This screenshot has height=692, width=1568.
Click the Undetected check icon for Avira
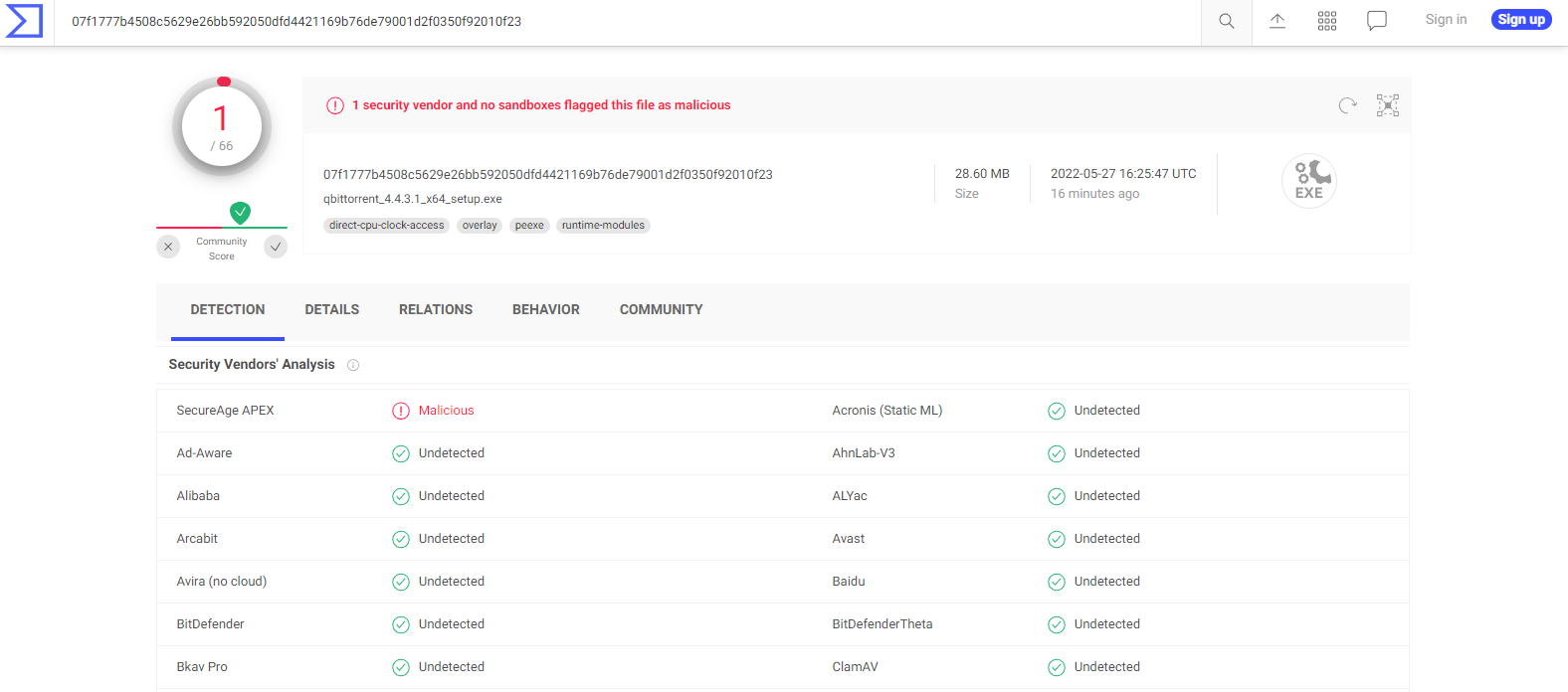click(401, 582)
